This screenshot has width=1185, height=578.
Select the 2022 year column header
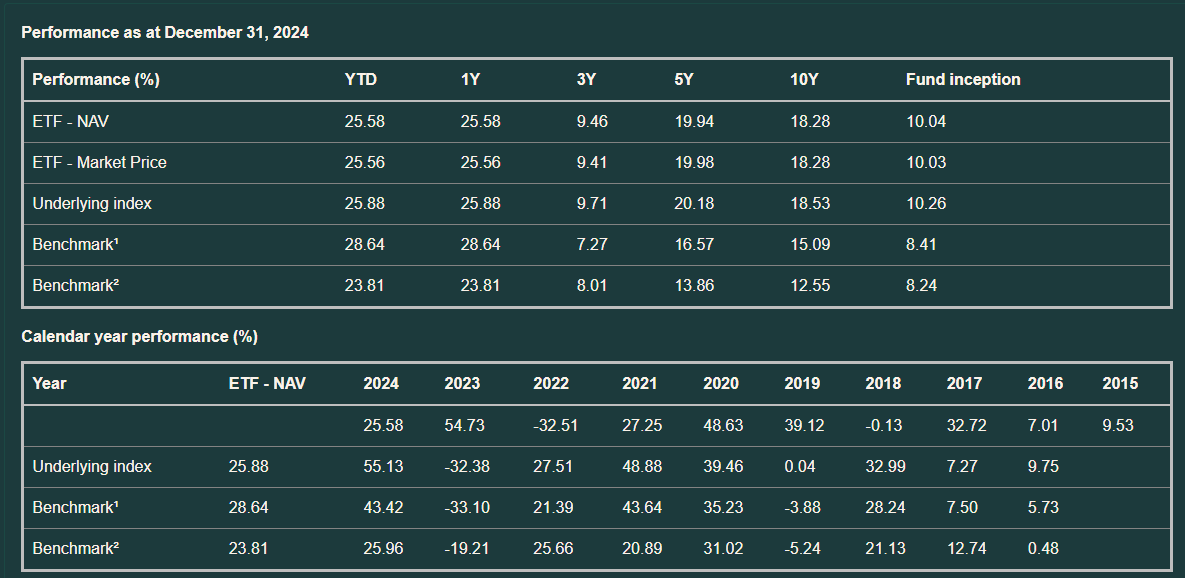coord(551,383)
